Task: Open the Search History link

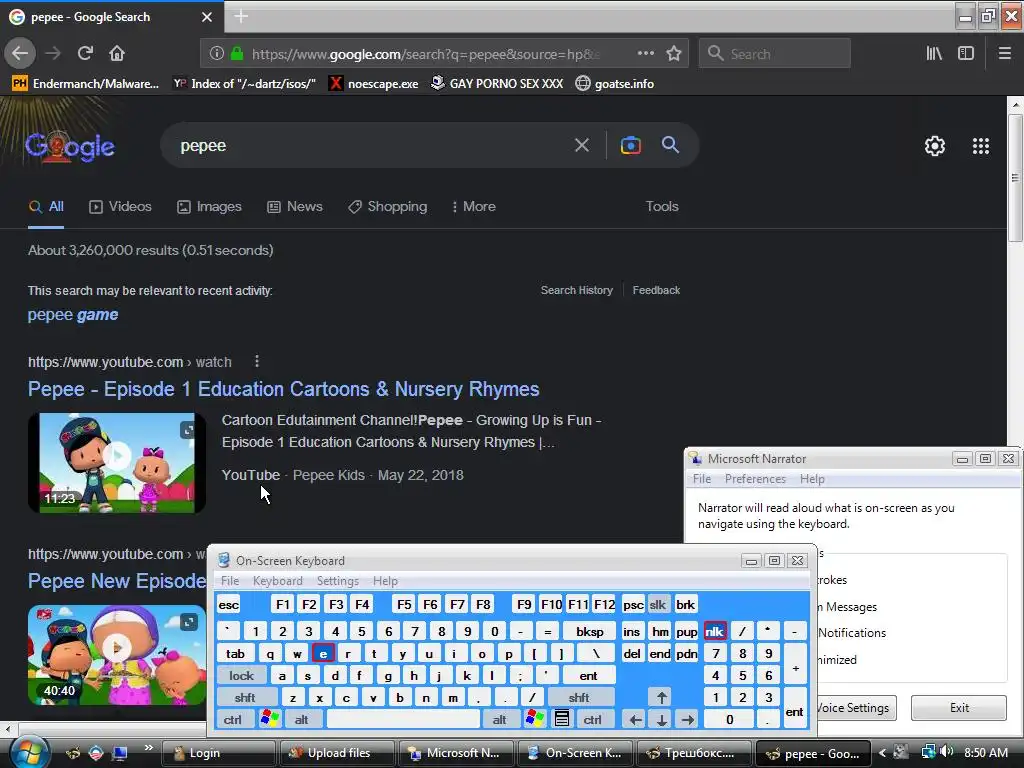Action: pyautogui.click(x=576, y=290)
